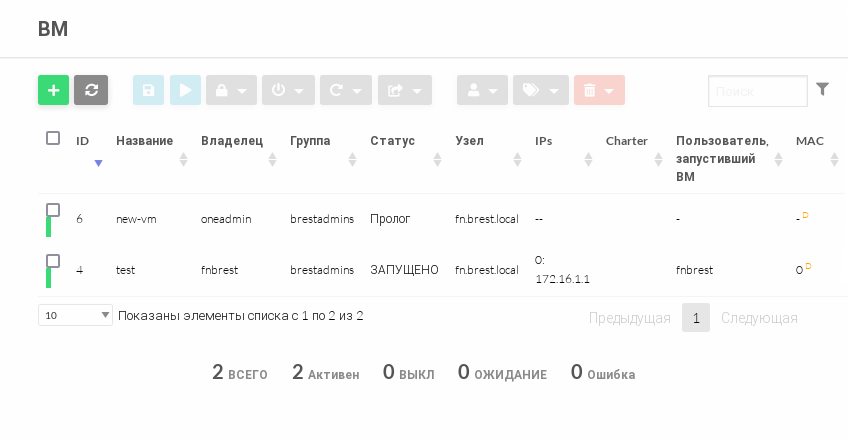Open the page size dropdown showing 10
The image size is (848, 440).
pyautogui.click(x=76, y=315)
